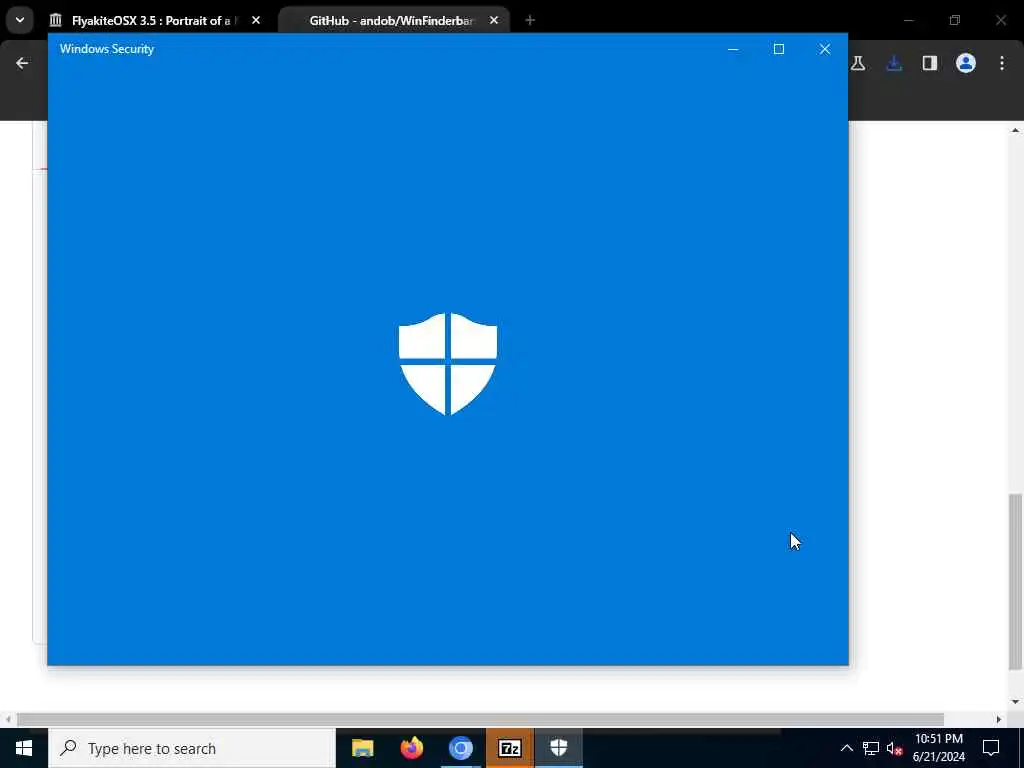1024x768 pixels.
Task: Open the tab search dropdown in Chrome
Action: 20,20
